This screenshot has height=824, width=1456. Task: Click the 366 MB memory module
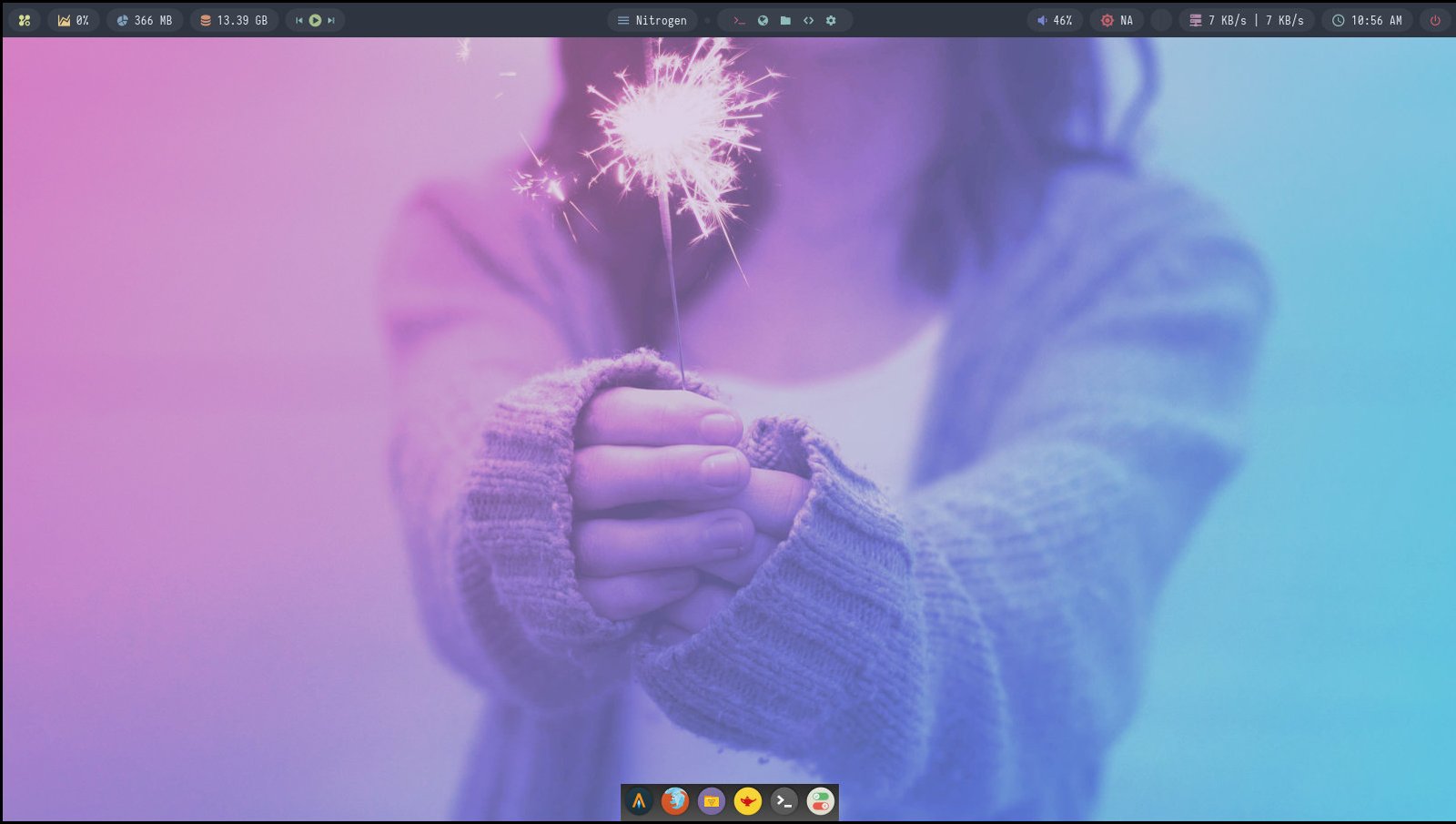coord(145,20)
